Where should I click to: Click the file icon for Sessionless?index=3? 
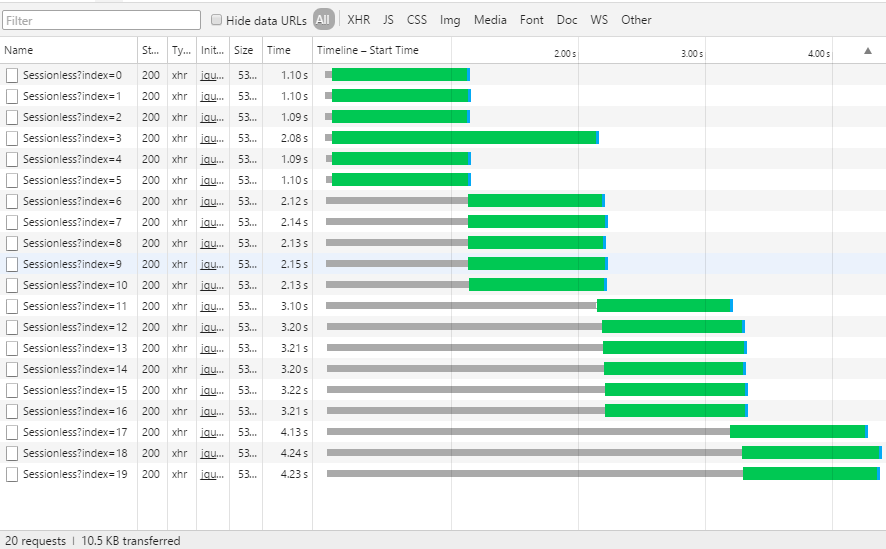point(12,138)
